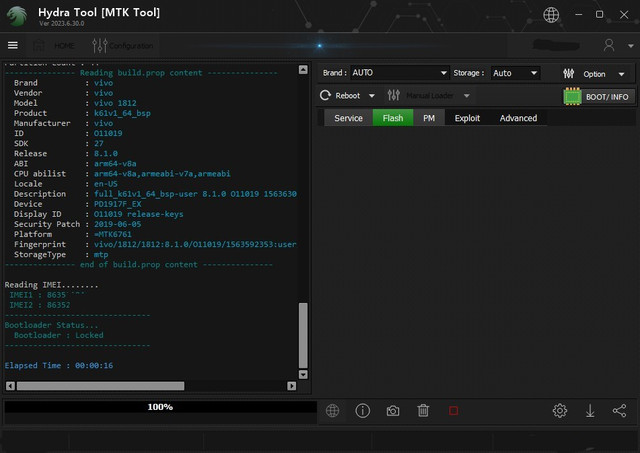Click the log vertical scrollbar thumb
The height and width of the screenshot is (453, 640).
click(303, 335)
